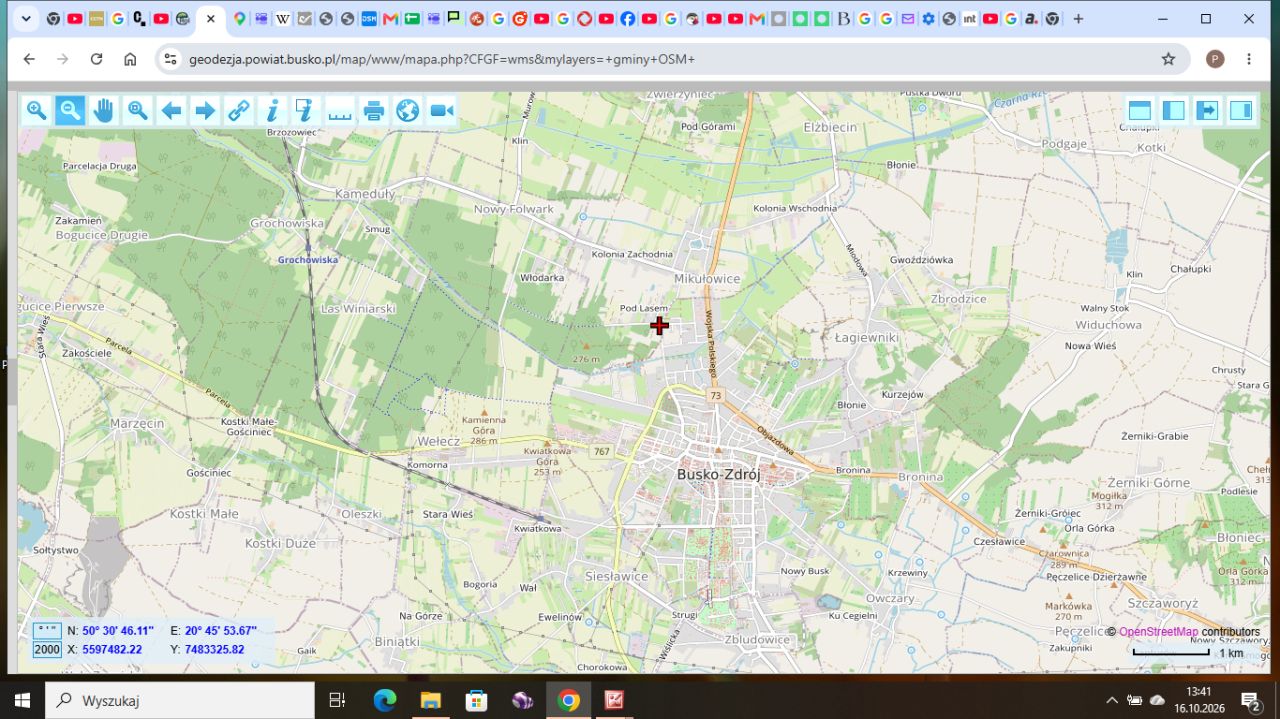This screenshot has width=1280, height=719.
Task: Open Chrome's three-dot menu
Action: [x=1249, y=59]
